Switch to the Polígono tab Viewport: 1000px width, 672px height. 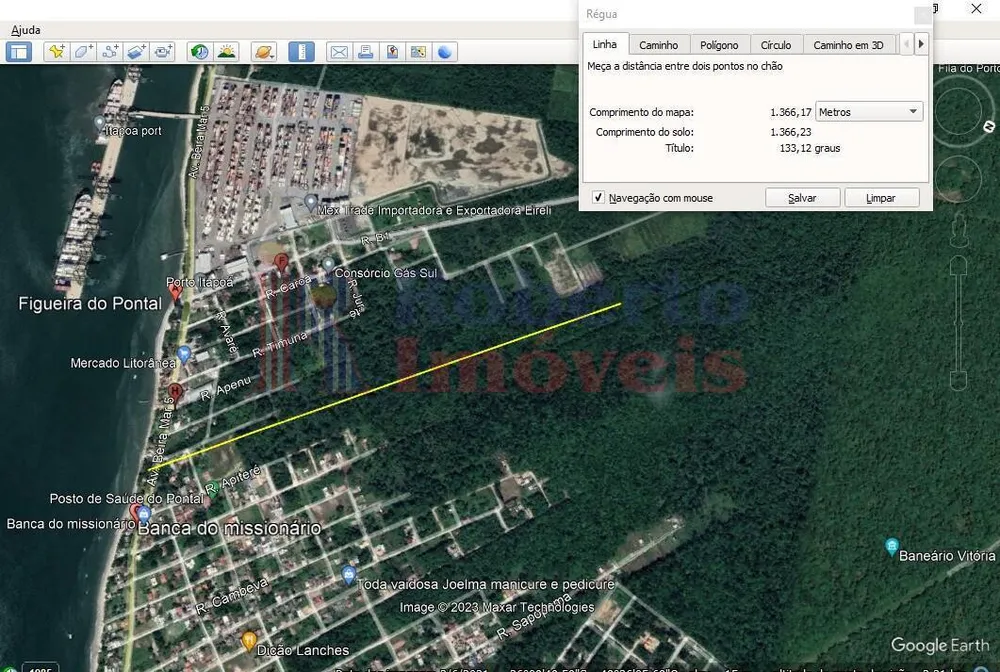pos(719,45)
